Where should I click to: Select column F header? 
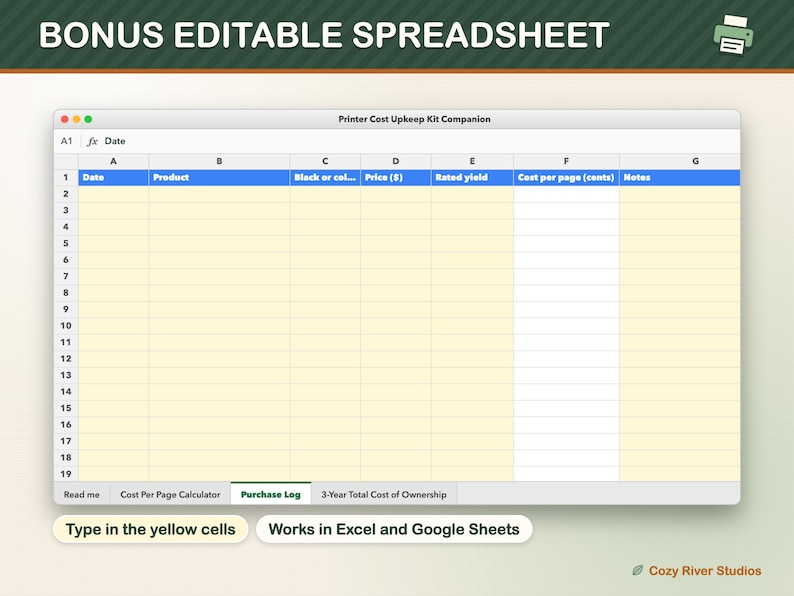click(x=566, y=161)
